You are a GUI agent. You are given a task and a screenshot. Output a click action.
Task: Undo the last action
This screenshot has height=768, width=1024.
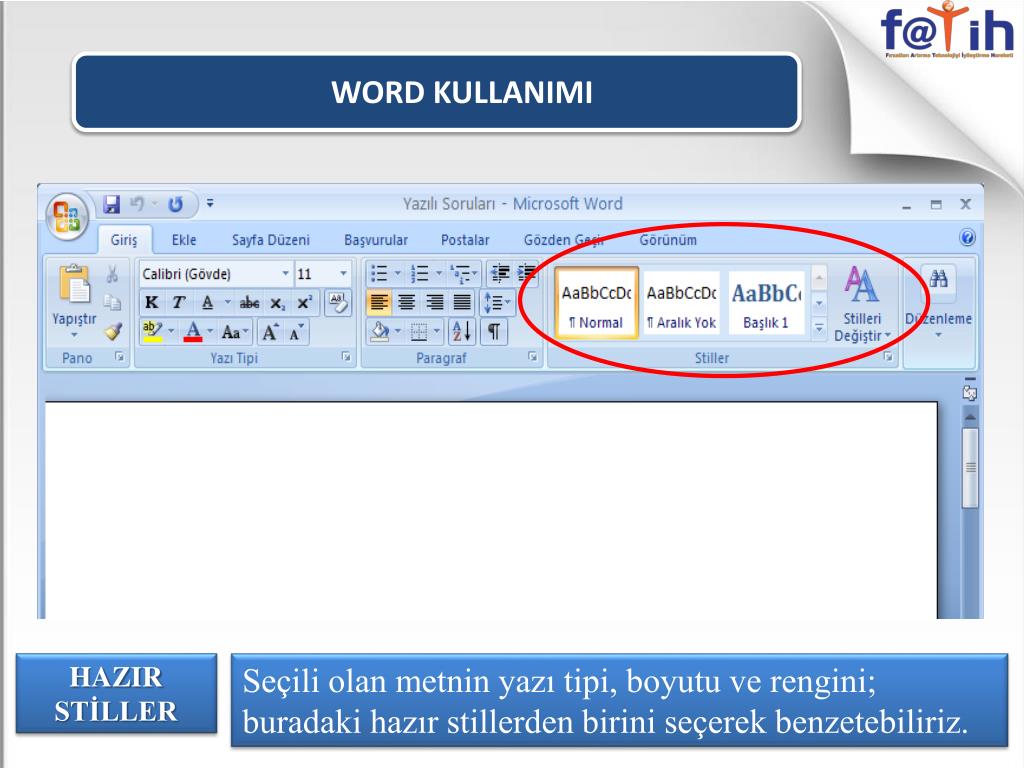(x=137, y=204)
